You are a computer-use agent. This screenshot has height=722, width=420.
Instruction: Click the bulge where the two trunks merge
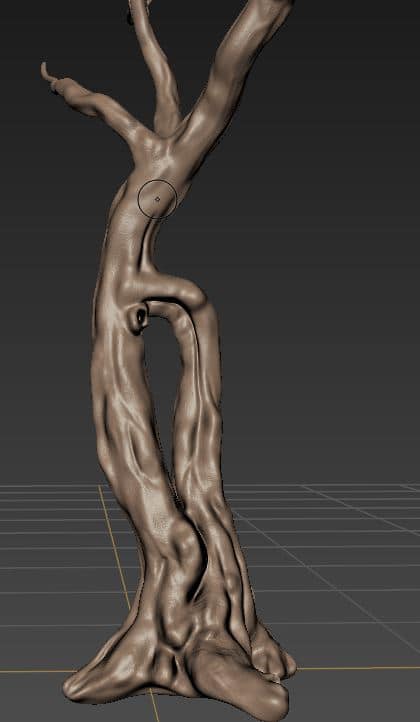click(x=184, y=543)
